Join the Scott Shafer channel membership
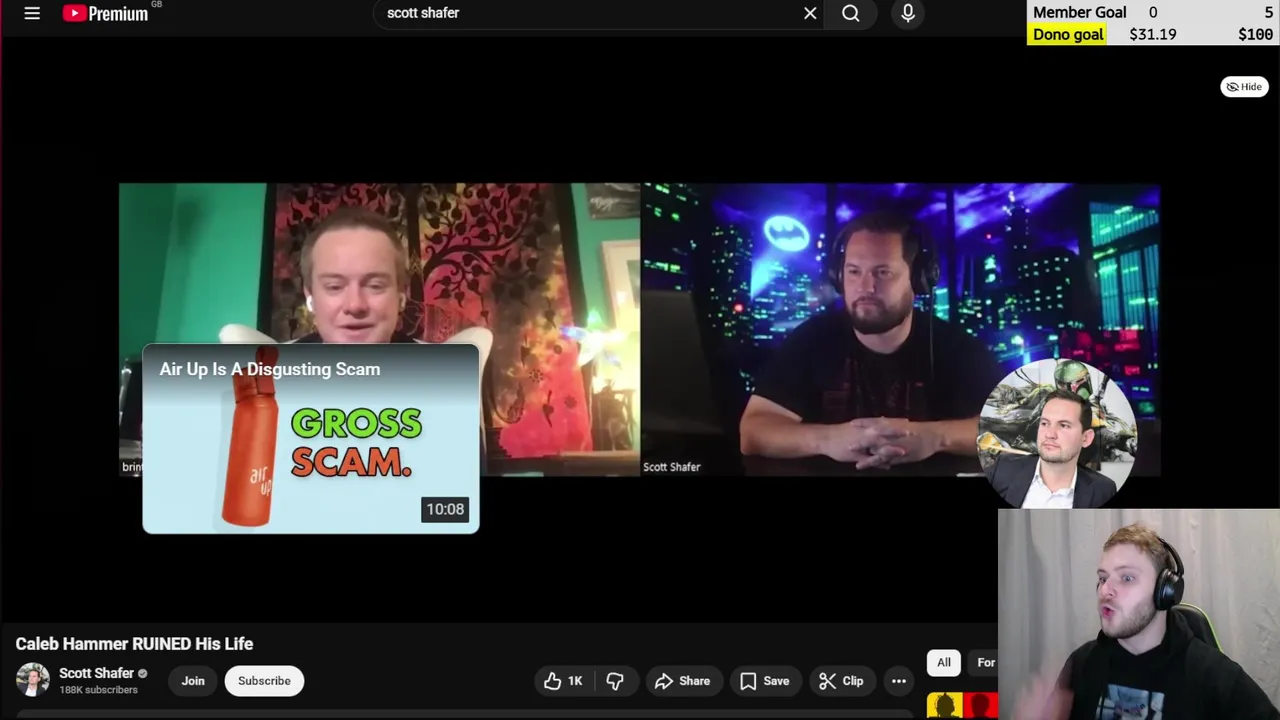This screenshot has height=720, width=1280. (193, 681)
